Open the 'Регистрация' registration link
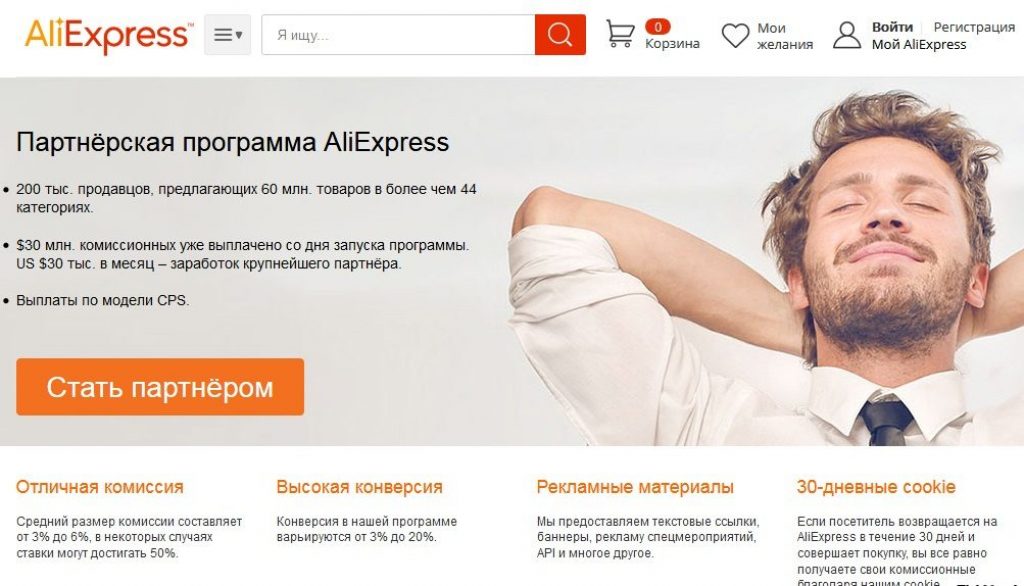The image size is (1024, 586). 974,27
